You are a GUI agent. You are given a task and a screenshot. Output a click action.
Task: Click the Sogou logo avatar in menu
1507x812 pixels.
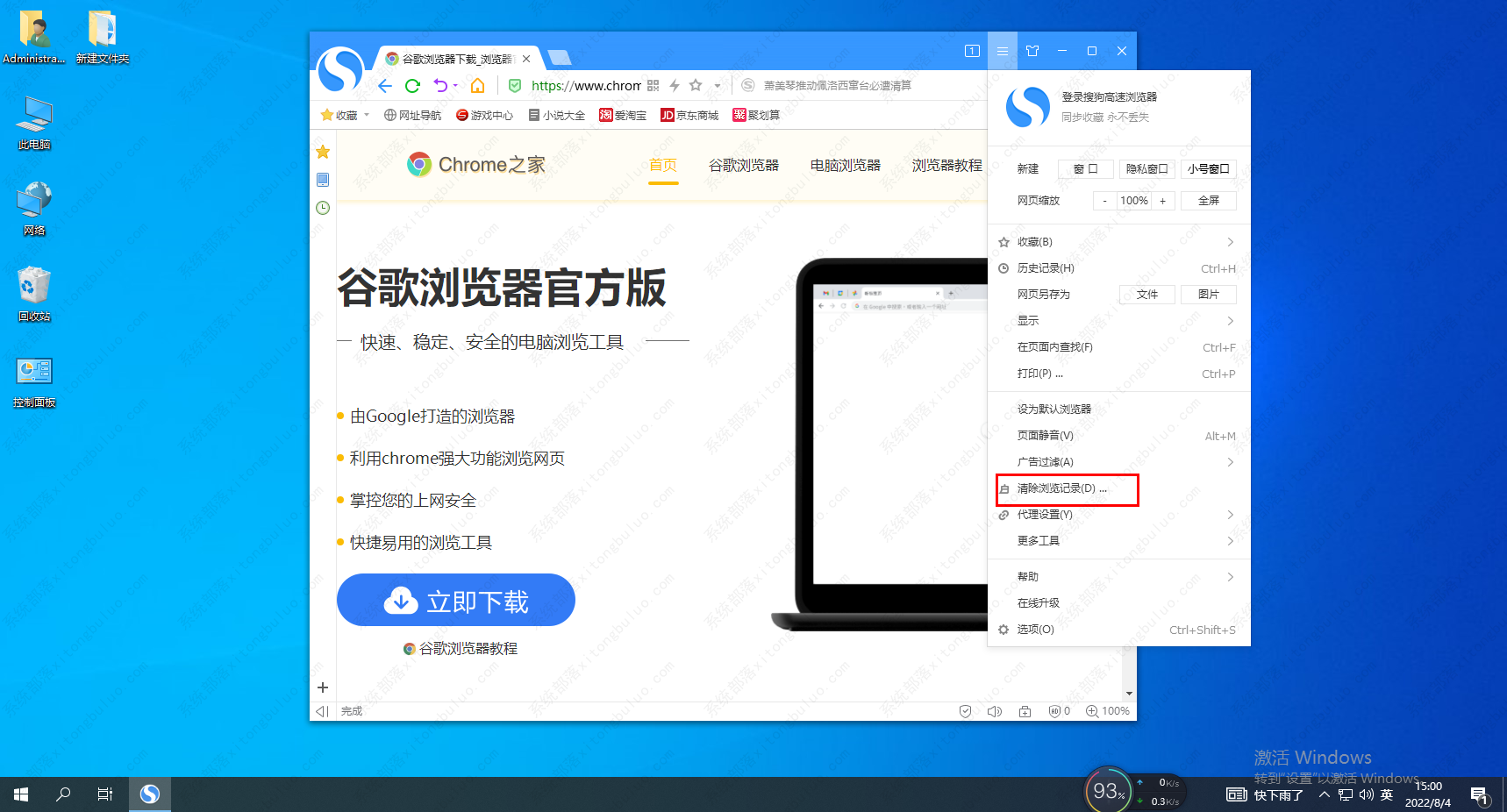pos(1027,107)
